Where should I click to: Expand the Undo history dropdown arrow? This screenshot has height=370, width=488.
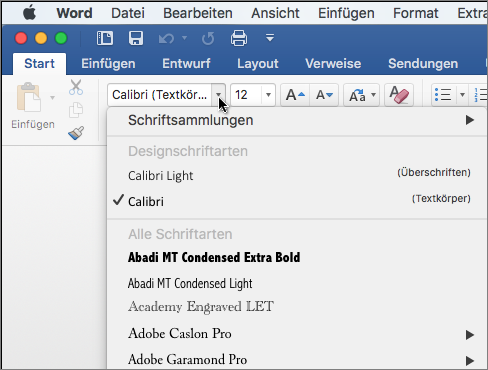coord(184,38)
